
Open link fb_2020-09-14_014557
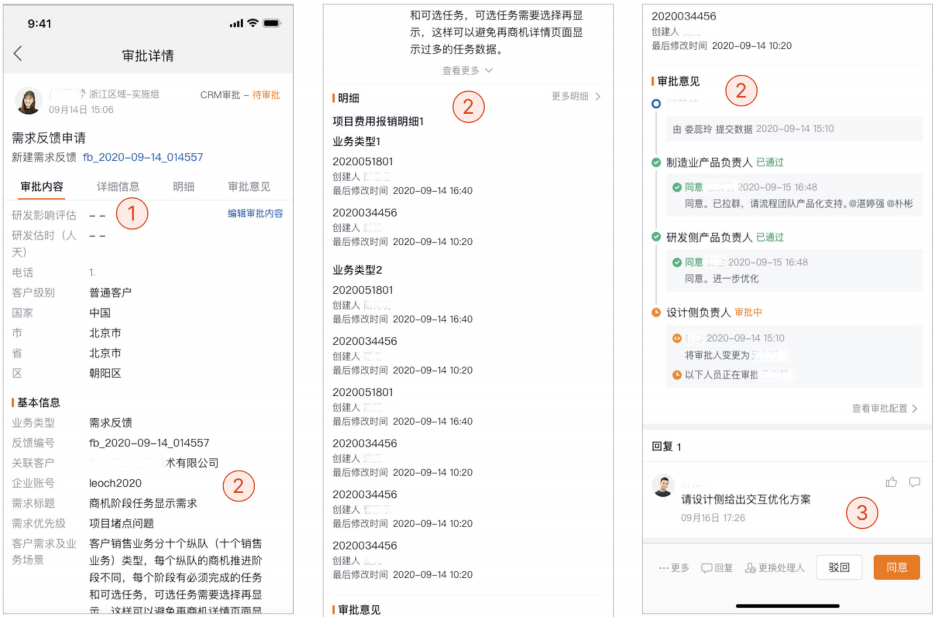click(143, 157)
